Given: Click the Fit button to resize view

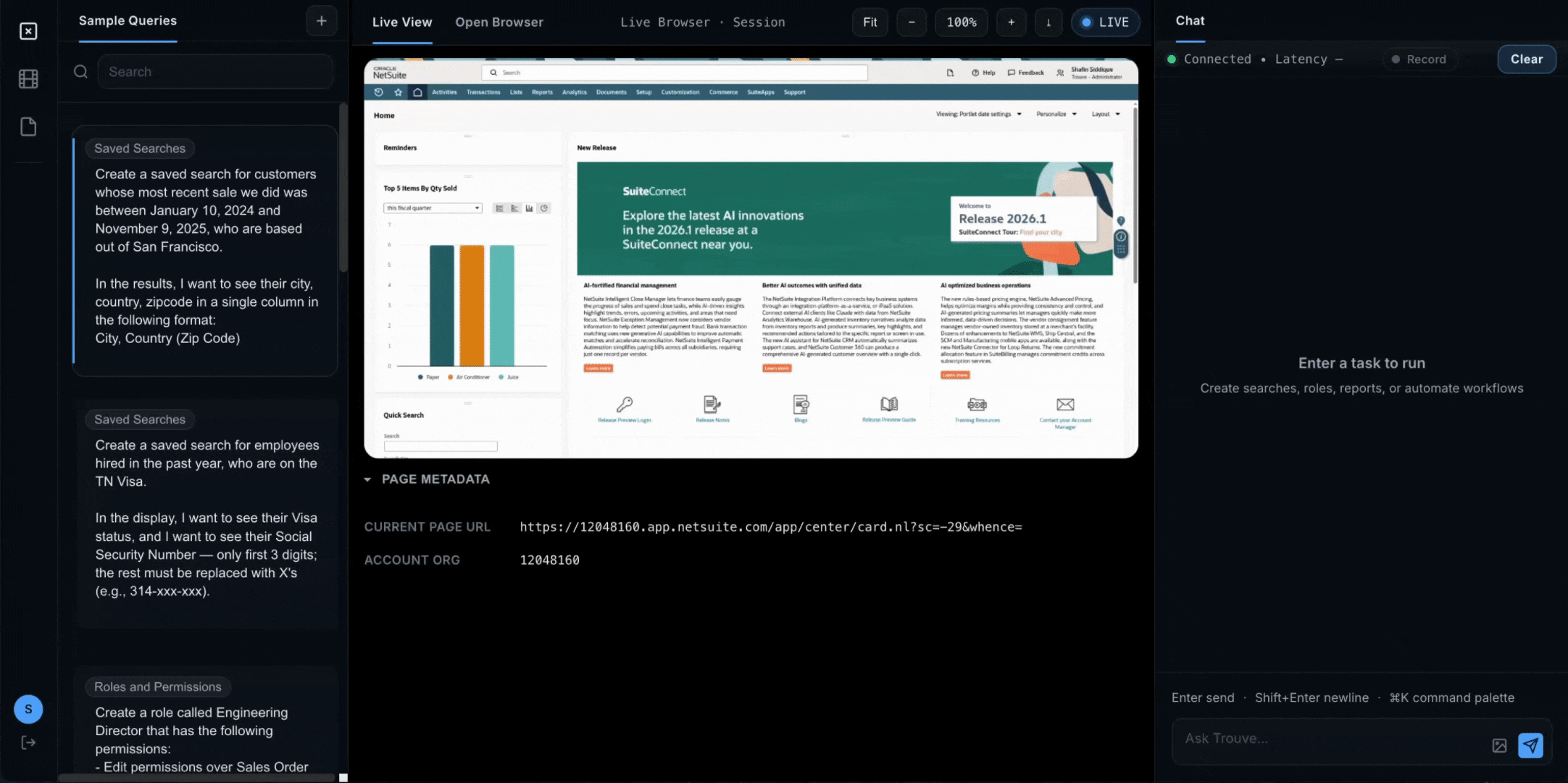Looking at the screenshot, I should click(870, 22).
